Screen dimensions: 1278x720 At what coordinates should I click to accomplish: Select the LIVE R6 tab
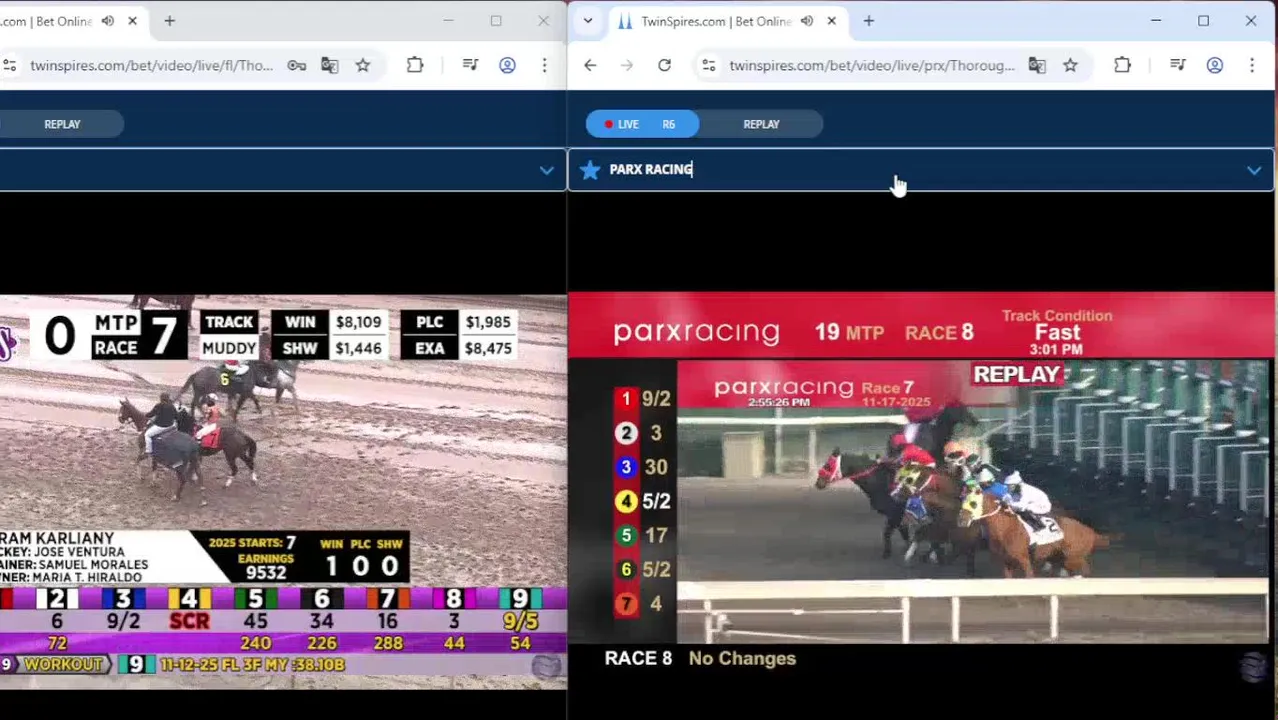pyautogui.click(x=643, y=124)
